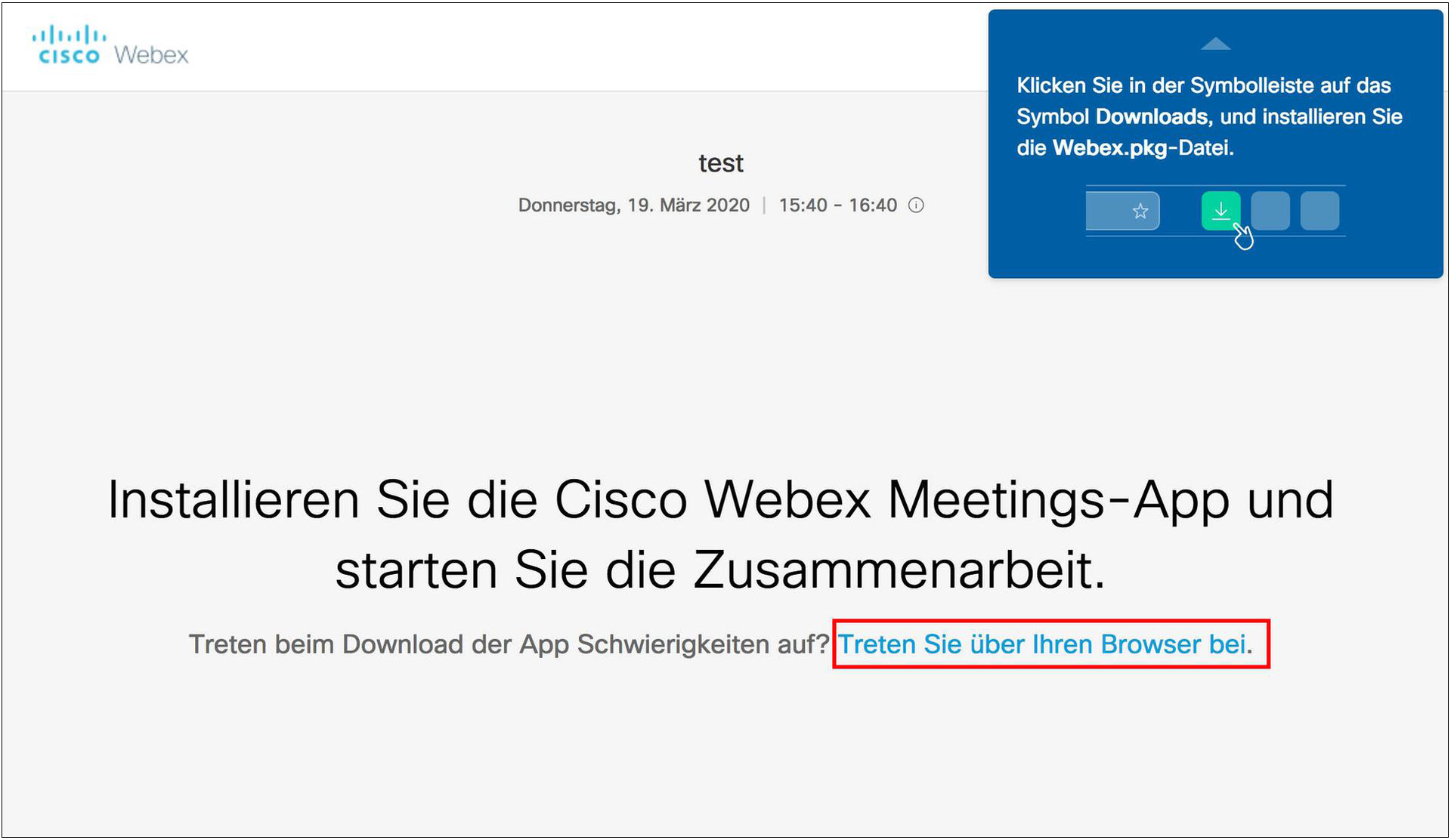Click the meeting info icon beside the time
1451x840 pixels.
916,205
